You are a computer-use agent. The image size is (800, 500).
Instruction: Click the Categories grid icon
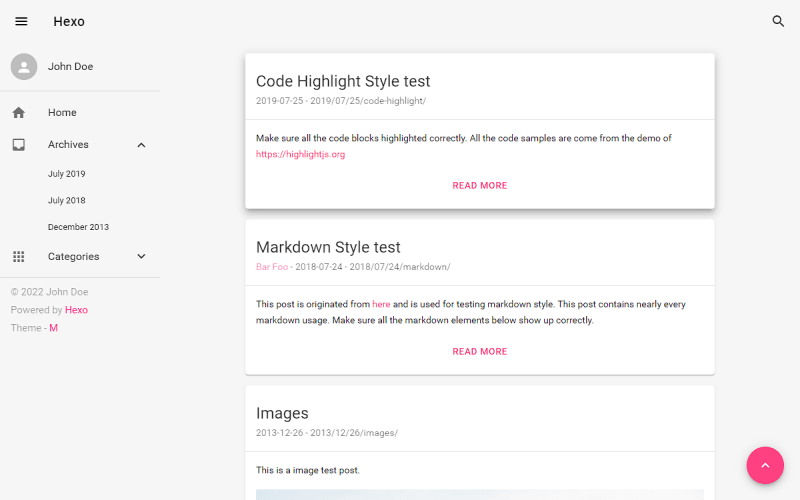(x=19, y=257)
